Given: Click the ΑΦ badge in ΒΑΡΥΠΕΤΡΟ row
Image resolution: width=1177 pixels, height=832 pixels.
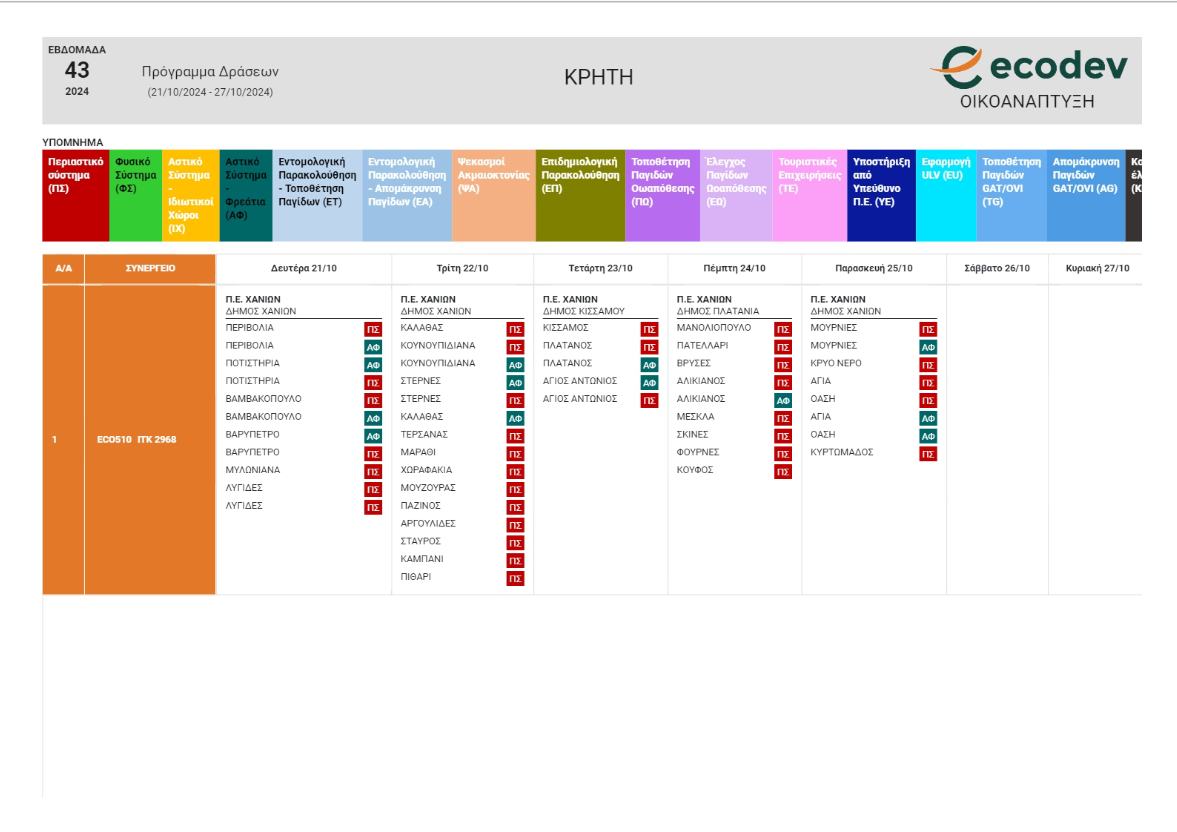Looking at the screenshot, I should [x=373, y=436].
